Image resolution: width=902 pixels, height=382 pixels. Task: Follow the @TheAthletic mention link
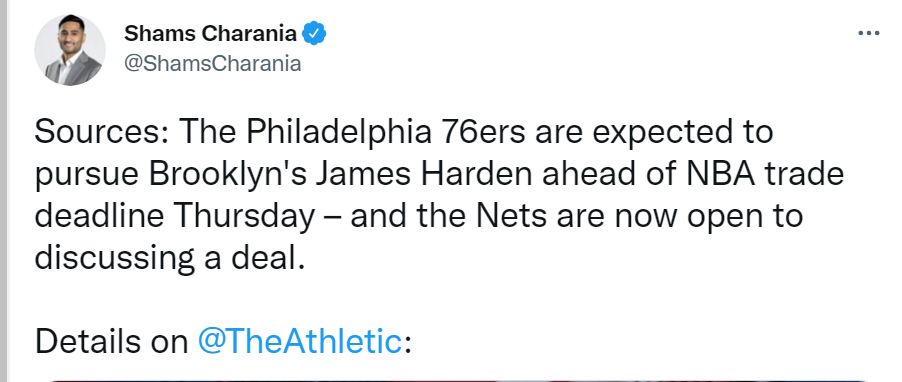[299, 341]
